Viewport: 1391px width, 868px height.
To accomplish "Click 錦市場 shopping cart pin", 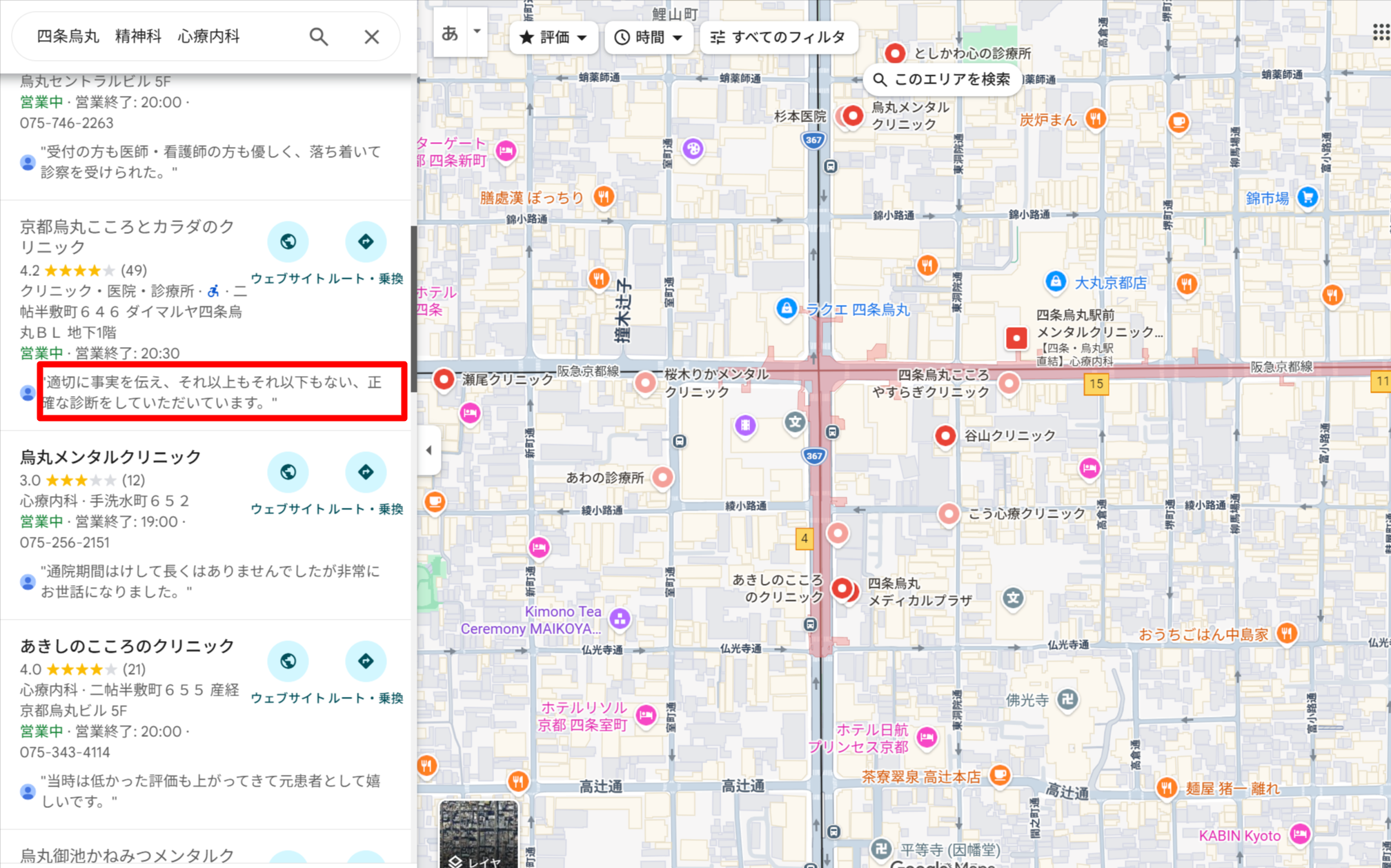I will [1307, 197].
